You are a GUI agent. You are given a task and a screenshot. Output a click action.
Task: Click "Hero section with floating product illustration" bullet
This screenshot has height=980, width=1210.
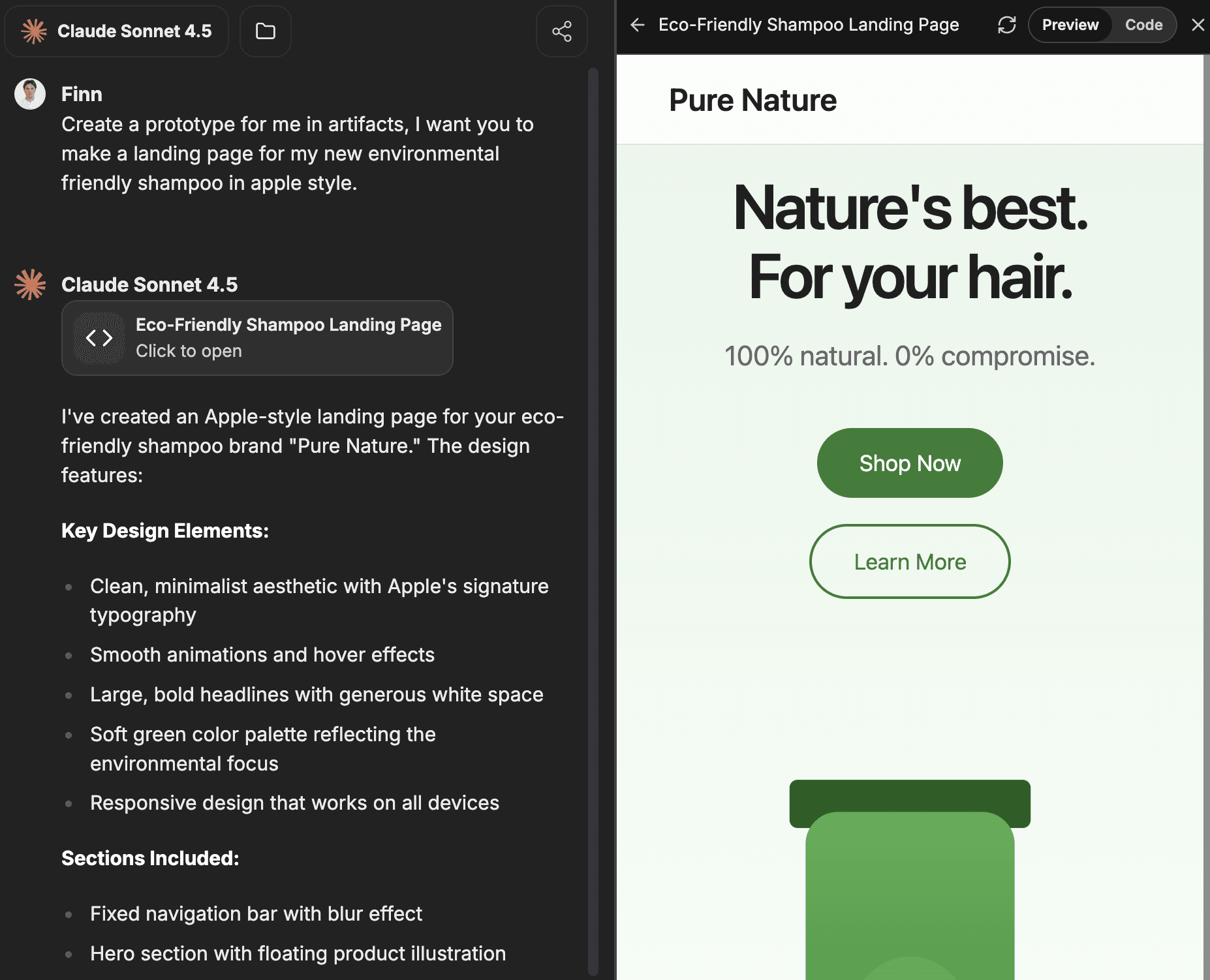(298, 954)
